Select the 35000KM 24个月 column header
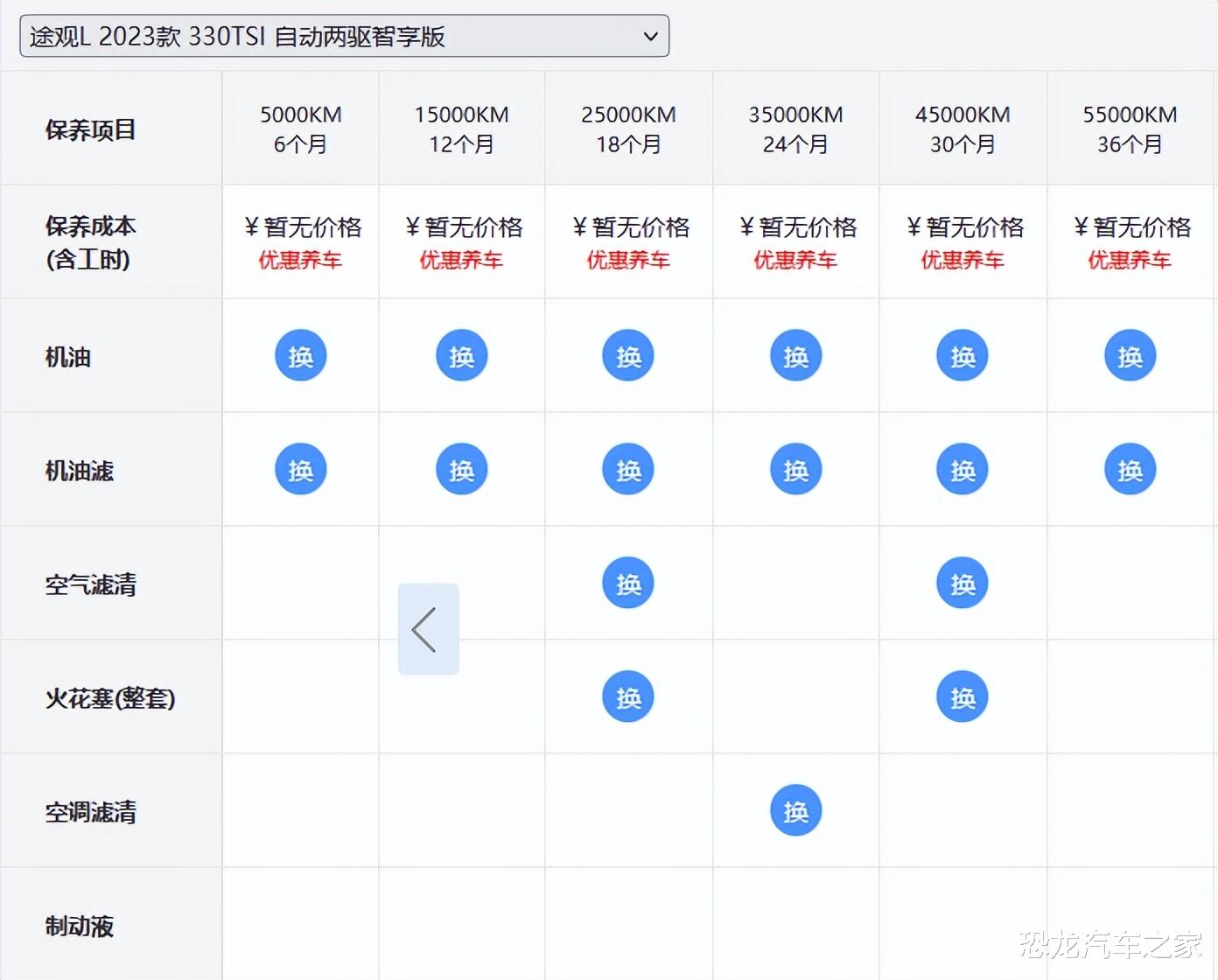The height and width of the screenshot is (980, 1218). 796,129
